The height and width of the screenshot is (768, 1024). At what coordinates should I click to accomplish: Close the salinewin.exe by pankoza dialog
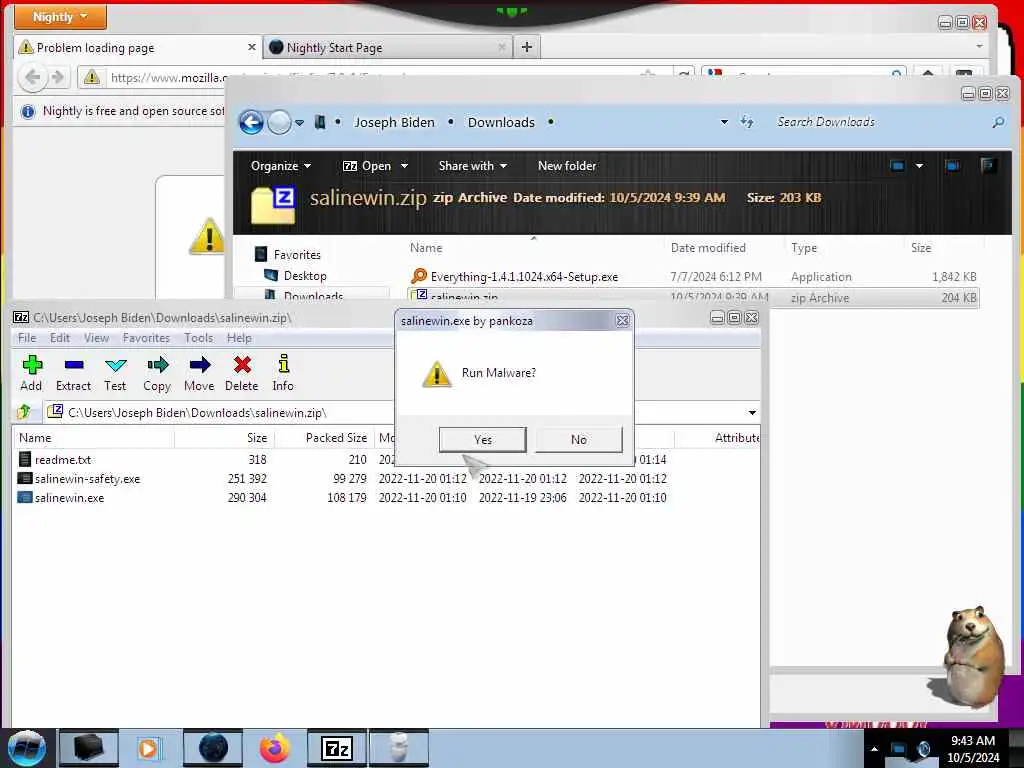[x=622, y=321]
